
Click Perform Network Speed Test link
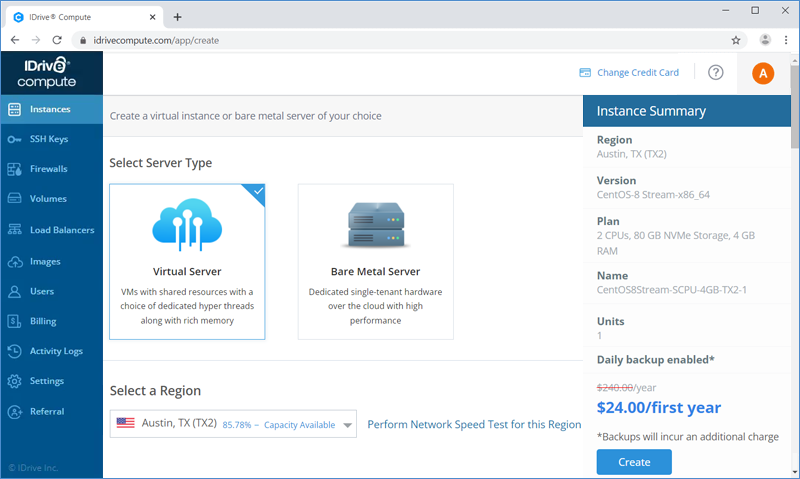[474, 424]
